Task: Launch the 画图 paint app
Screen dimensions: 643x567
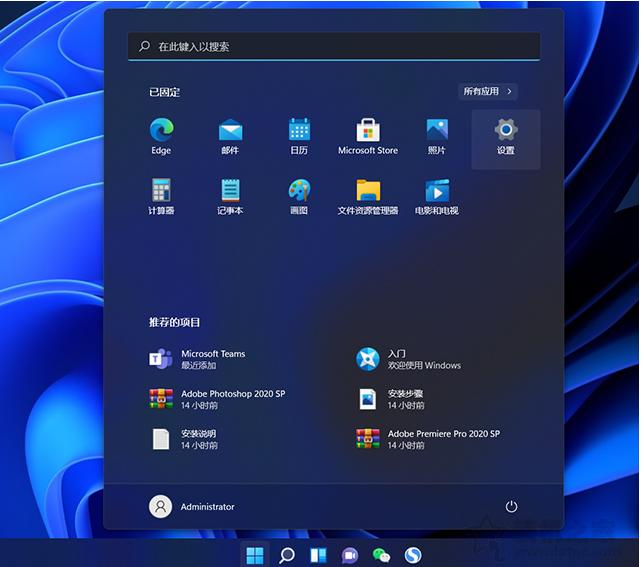Action: click(299, 197)
